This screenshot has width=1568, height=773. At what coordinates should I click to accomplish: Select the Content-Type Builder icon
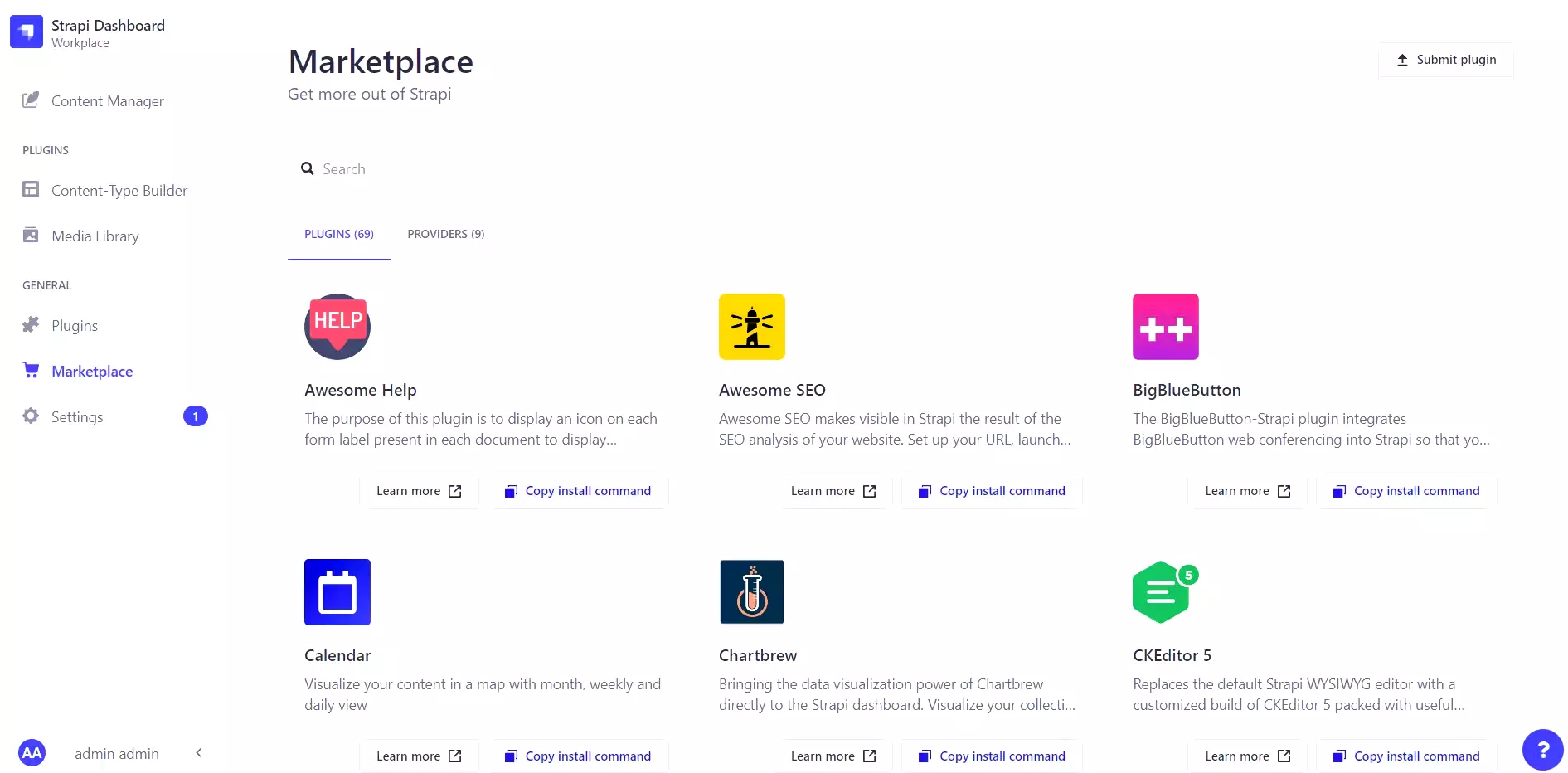pos(30,189)
